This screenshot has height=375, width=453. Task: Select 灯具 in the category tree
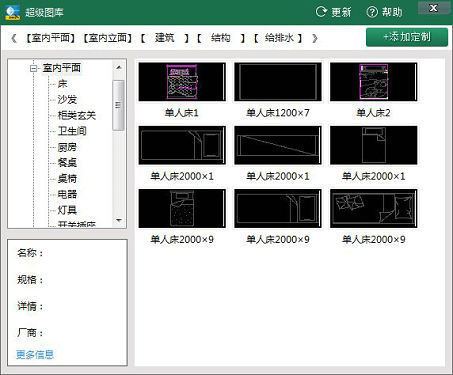[67, 210]
